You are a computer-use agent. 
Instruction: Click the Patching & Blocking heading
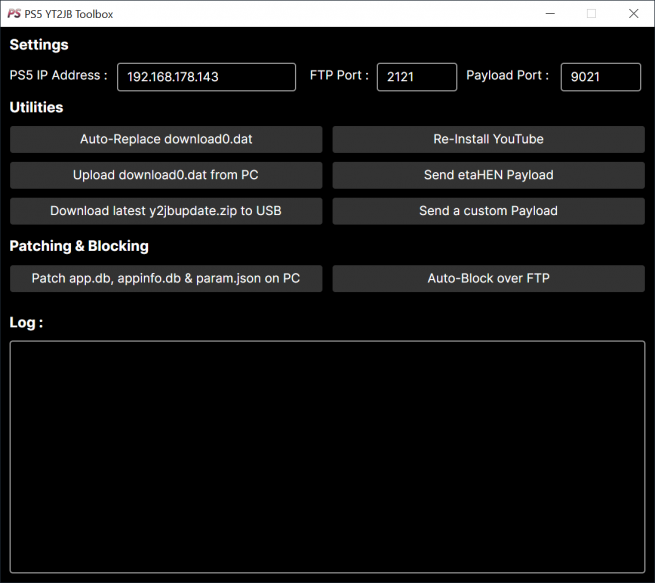pyautogui.click(x=79, y=246)
